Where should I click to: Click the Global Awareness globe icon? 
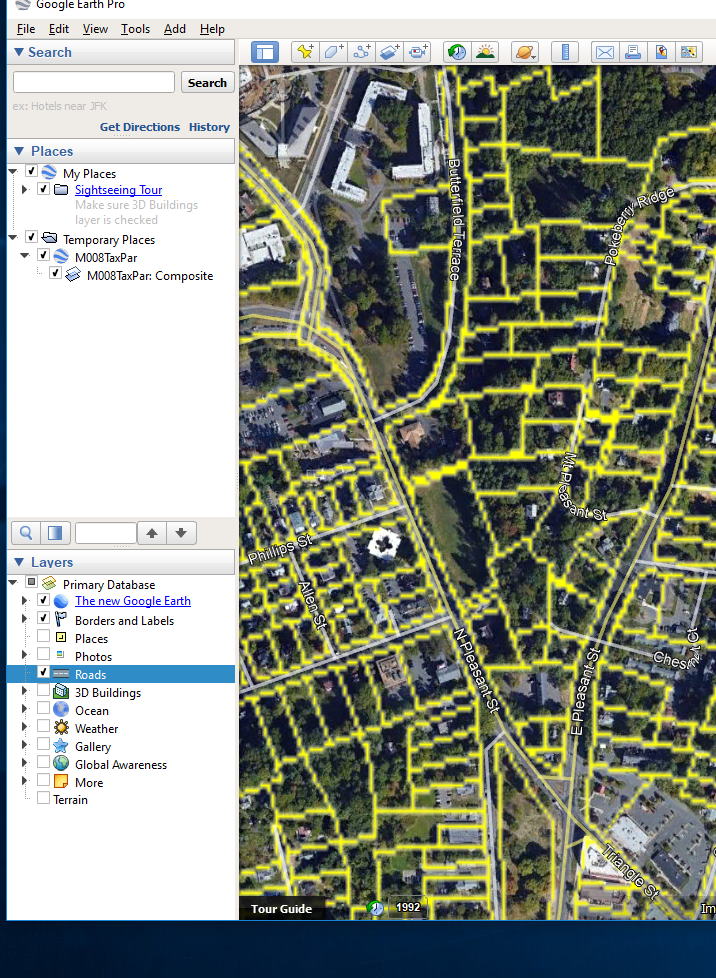pyautogui.click(x=61, y=763)
